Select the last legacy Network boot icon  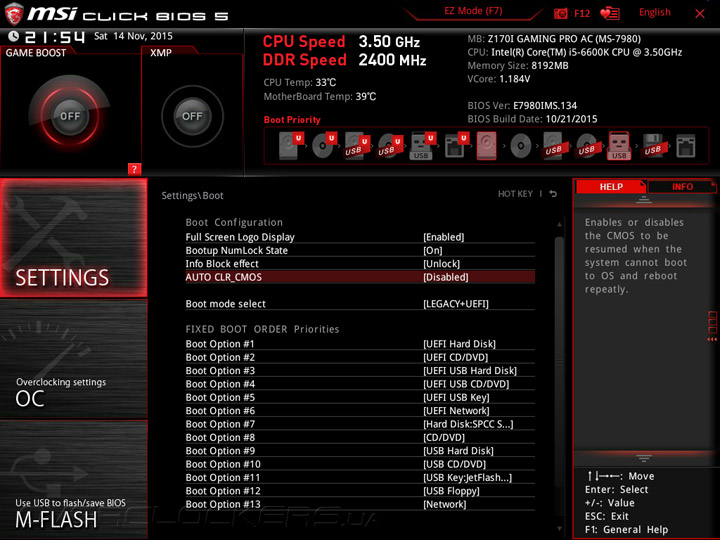[x=686, y=146]
